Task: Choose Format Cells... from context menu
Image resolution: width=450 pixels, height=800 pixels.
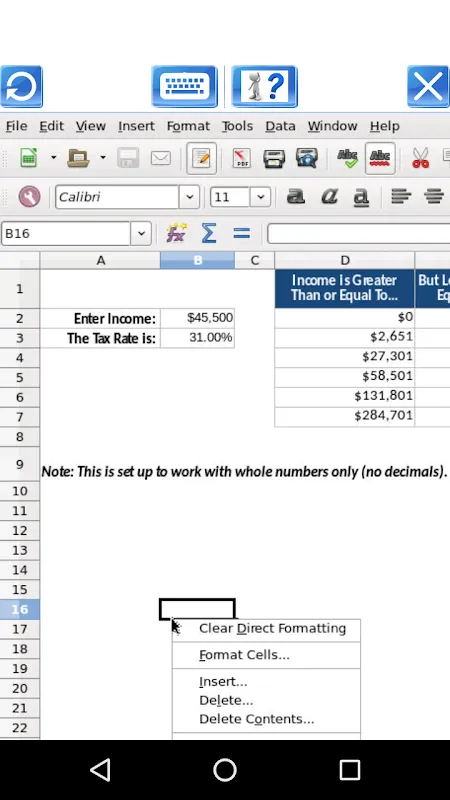Action: click(x=244, y=655)
